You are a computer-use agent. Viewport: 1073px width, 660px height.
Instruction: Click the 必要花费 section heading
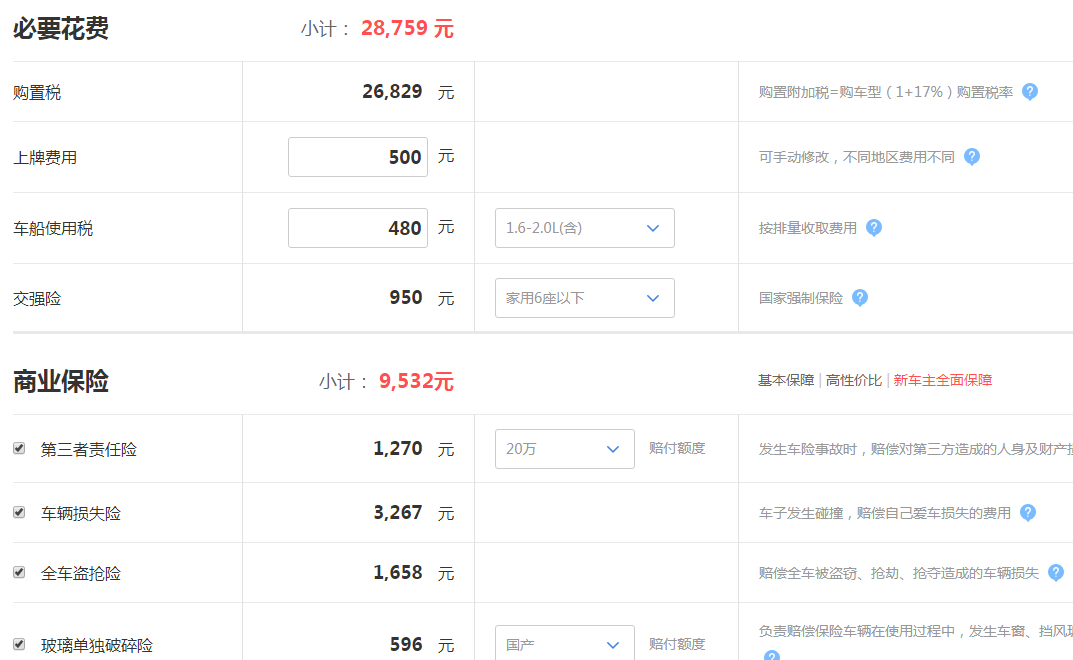tap(61, 29)
